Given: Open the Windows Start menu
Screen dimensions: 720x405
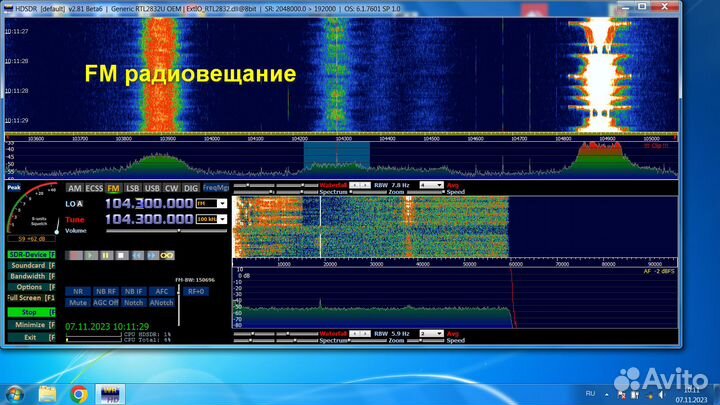Looking at the screenshot, I should pos(14,394).
